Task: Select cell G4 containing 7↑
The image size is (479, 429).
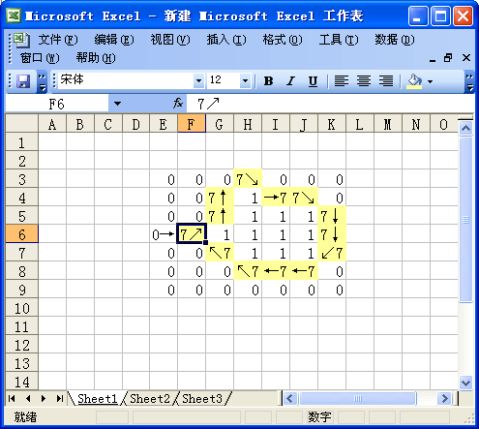Action: click(220, 198)
